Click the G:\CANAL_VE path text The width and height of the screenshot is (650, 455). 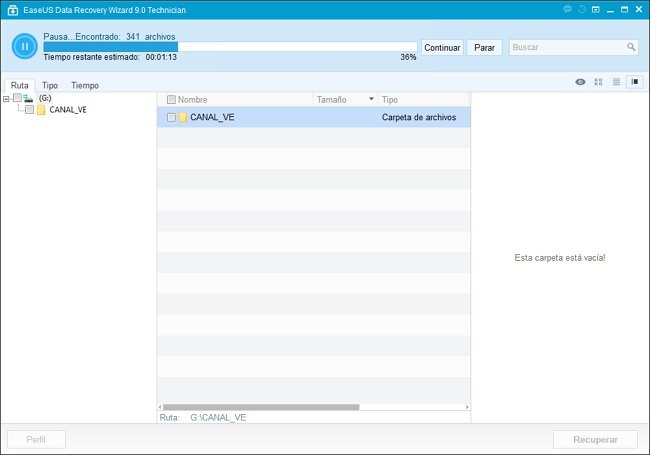pyautogui.click(x=218, y=418)
